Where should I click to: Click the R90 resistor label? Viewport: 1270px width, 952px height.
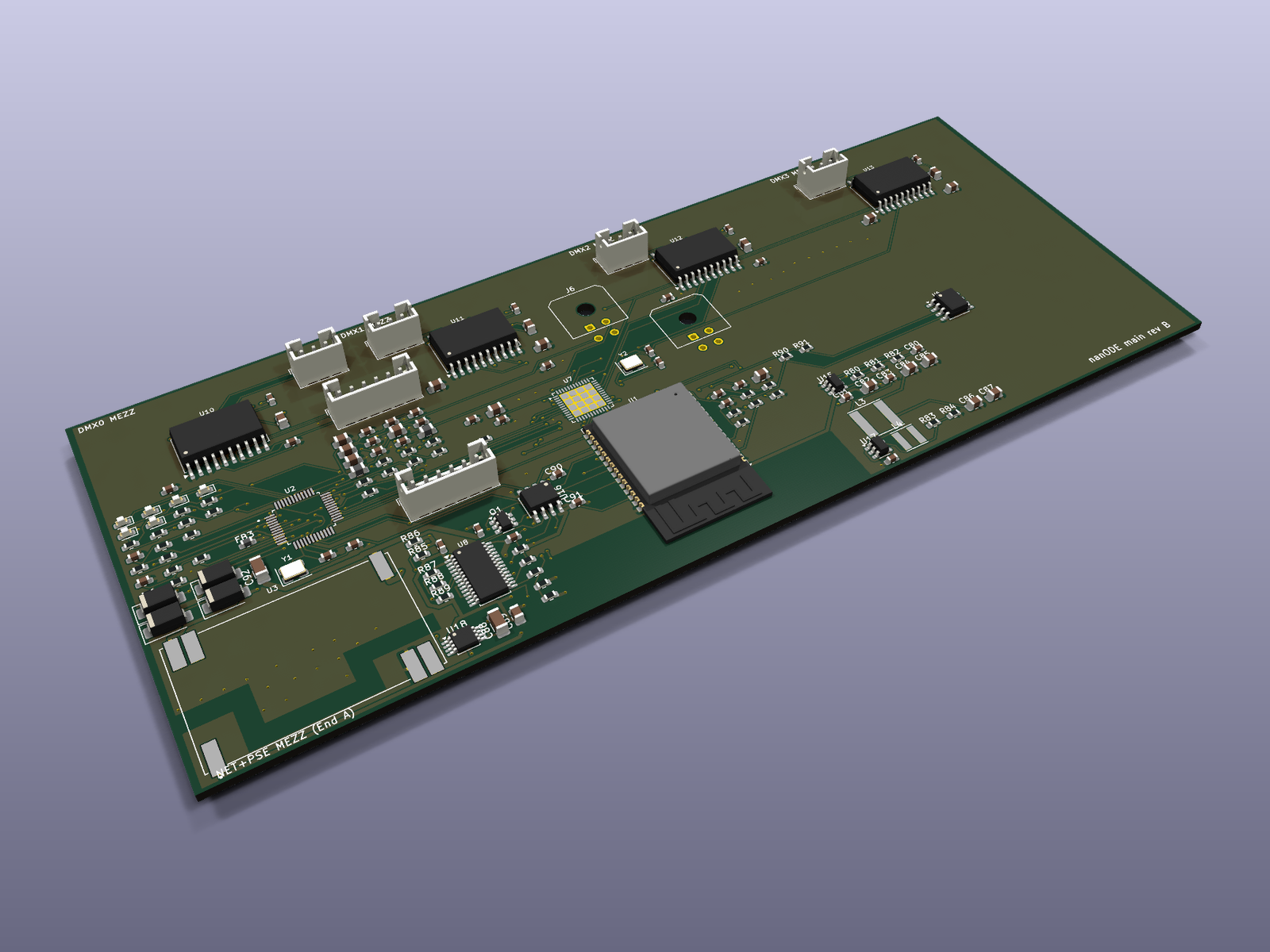[x=780, y=352]
